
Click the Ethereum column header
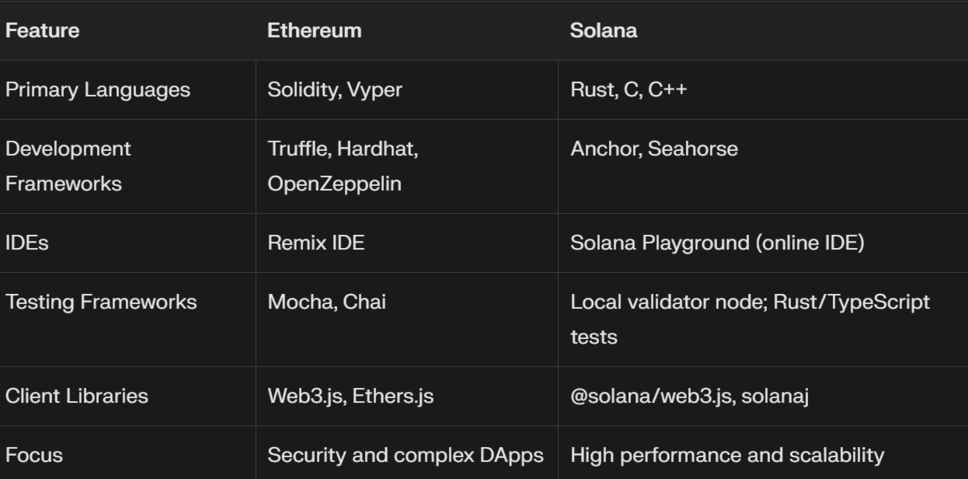pyautogui.click(x=314, y=31)
